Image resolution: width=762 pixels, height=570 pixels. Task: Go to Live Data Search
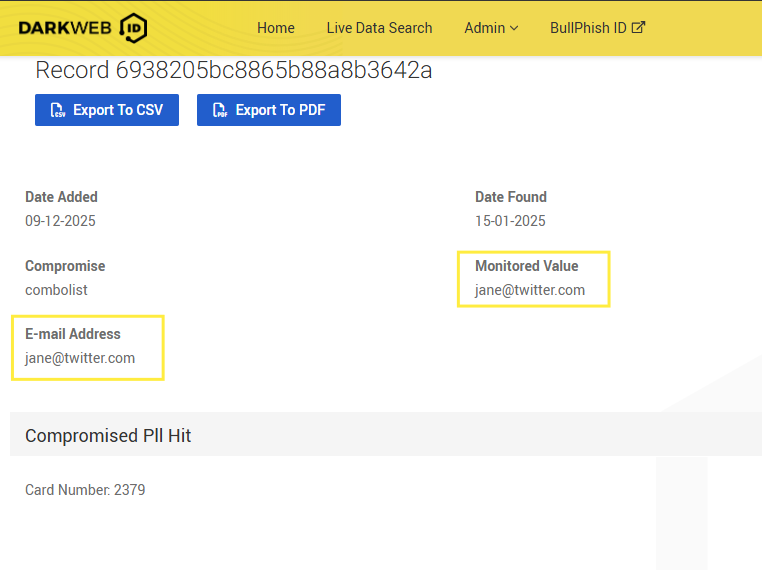379,28
